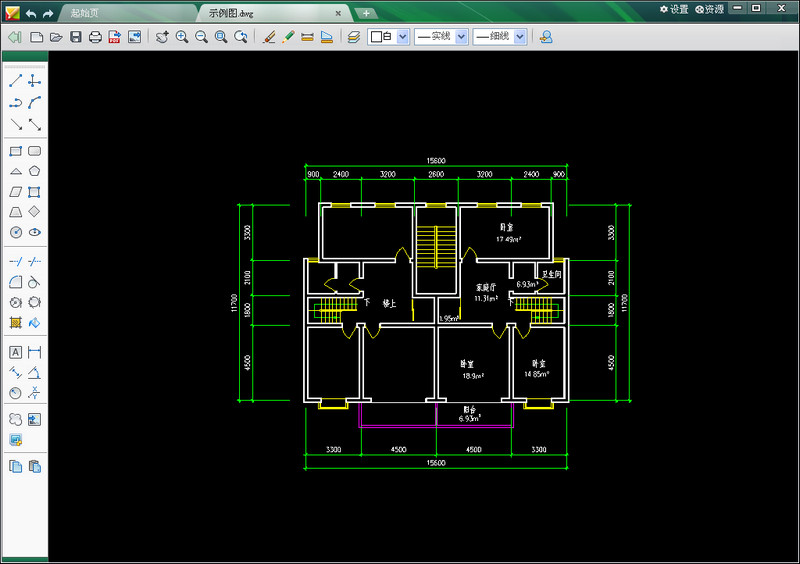Select the line drawing tool
The width and height of the screenshot is (800, 564).
(16, 81)
